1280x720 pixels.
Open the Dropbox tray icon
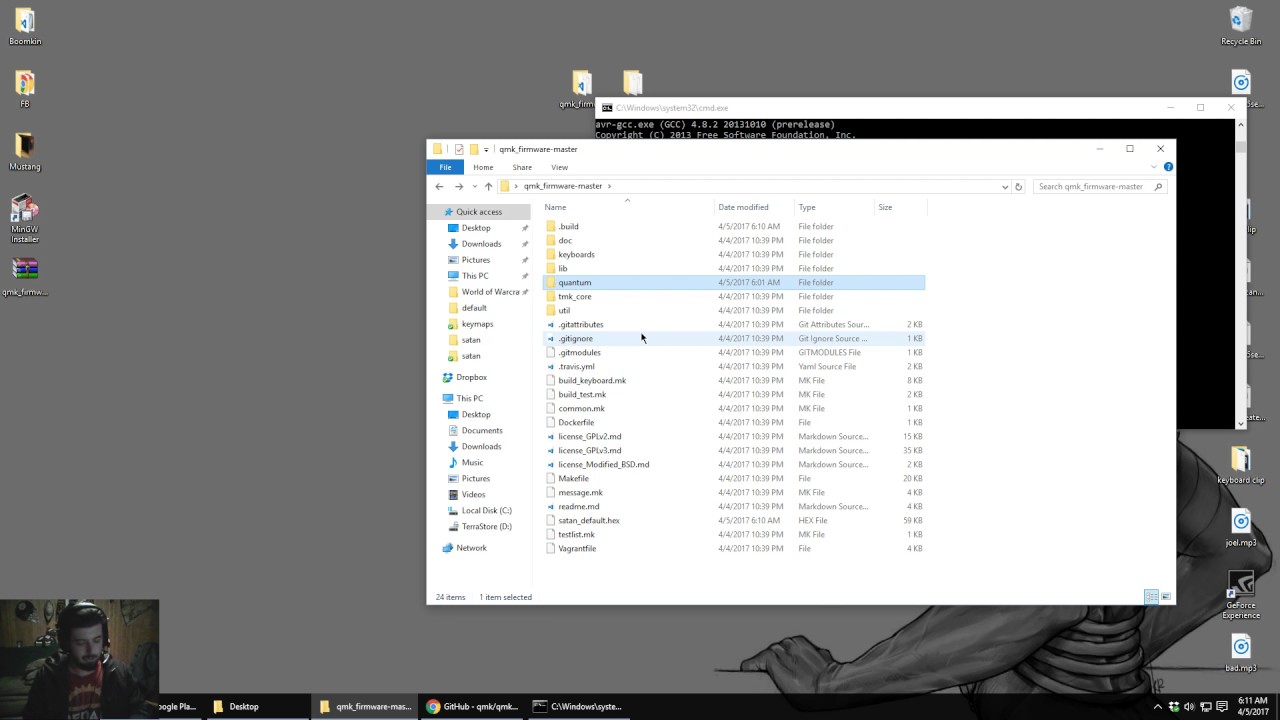(1174, 706)
